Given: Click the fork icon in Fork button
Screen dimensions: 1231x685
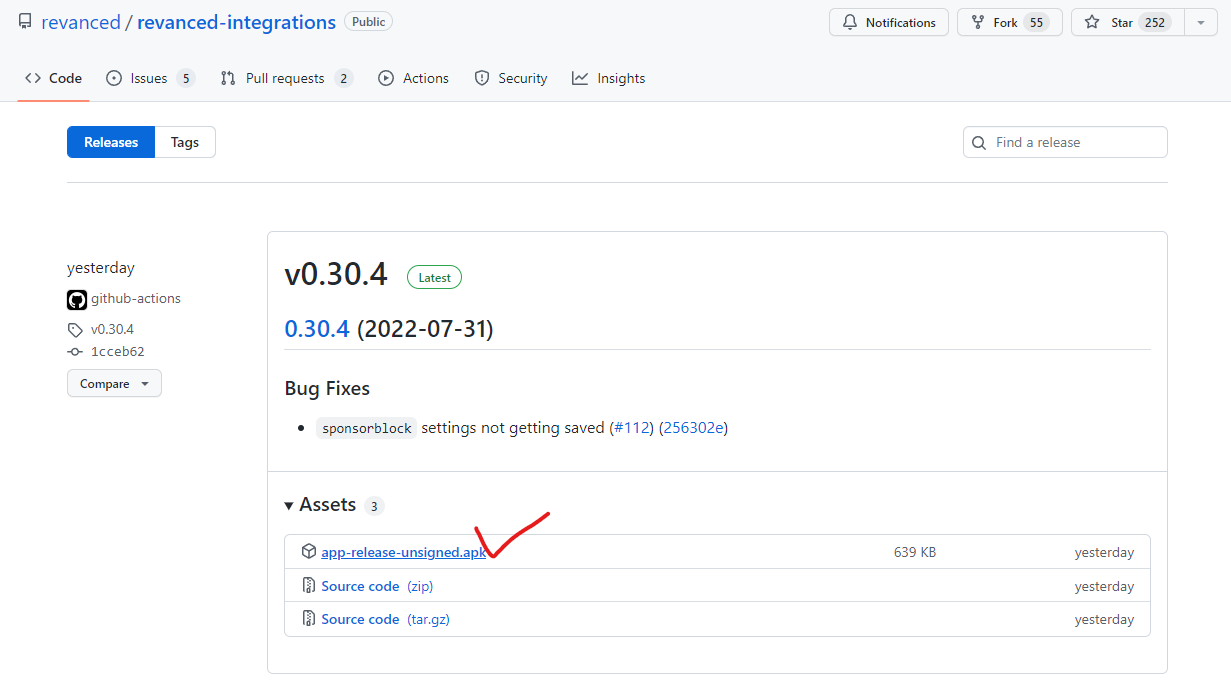Looking at the screenshot, I should [x=978, y=22].
